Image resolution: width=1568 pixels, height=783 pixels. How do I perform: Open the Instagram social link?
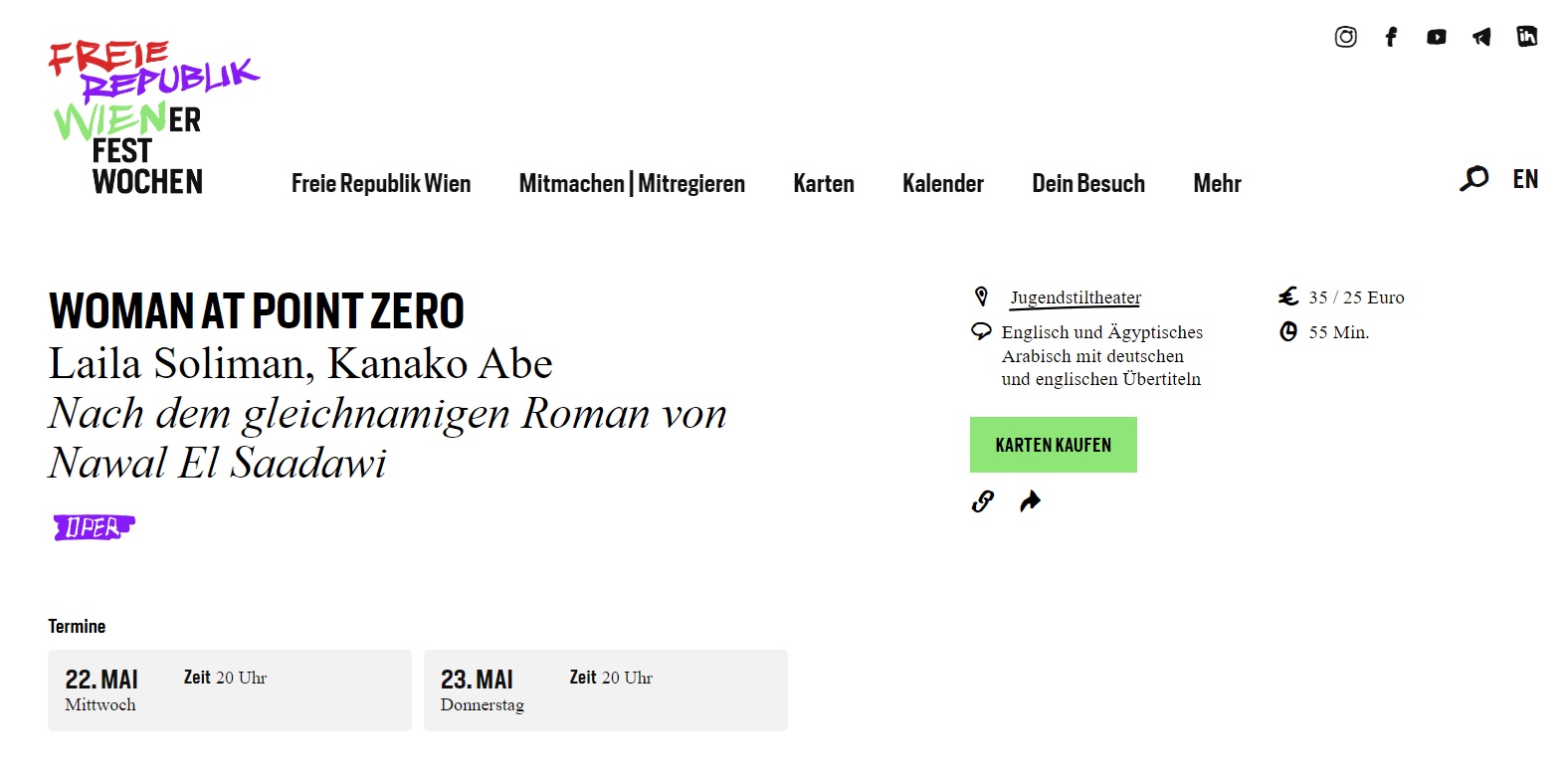[x=1345, y=37]
